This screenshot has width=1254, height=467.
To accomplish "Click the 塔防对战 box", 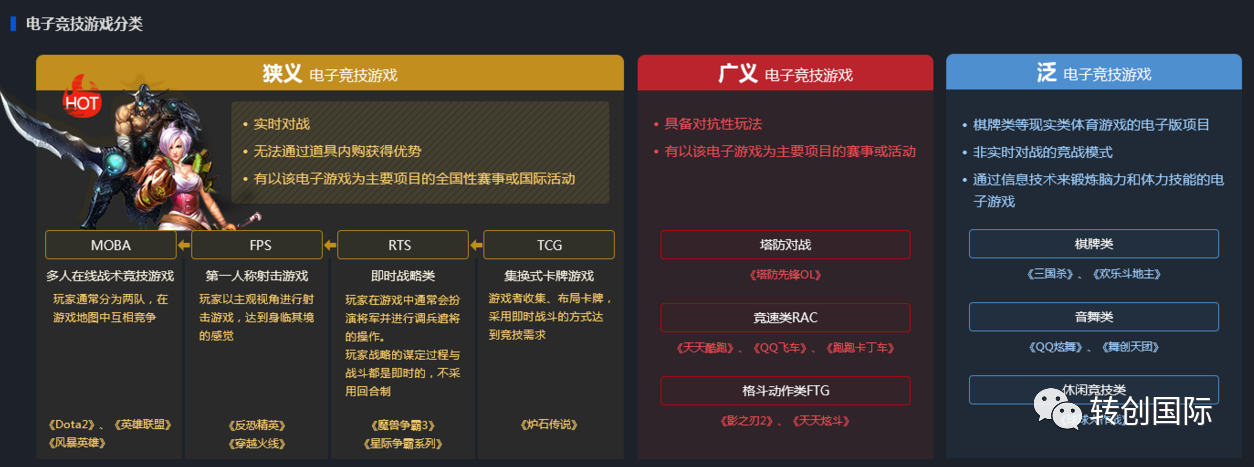I will pos(785,245).
